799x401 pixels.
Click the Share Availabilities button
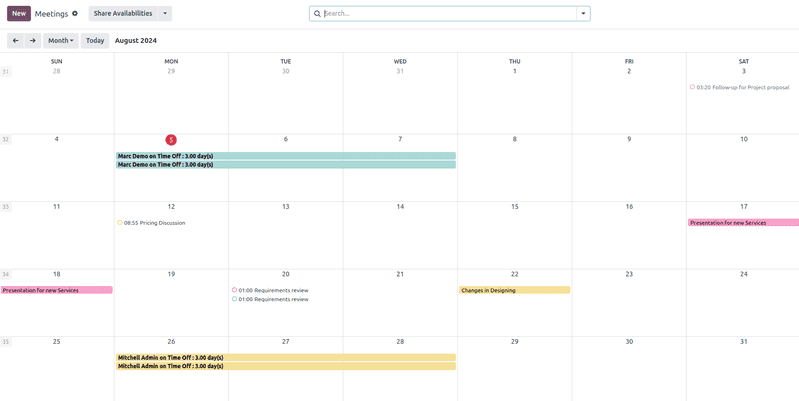(123, 14)
